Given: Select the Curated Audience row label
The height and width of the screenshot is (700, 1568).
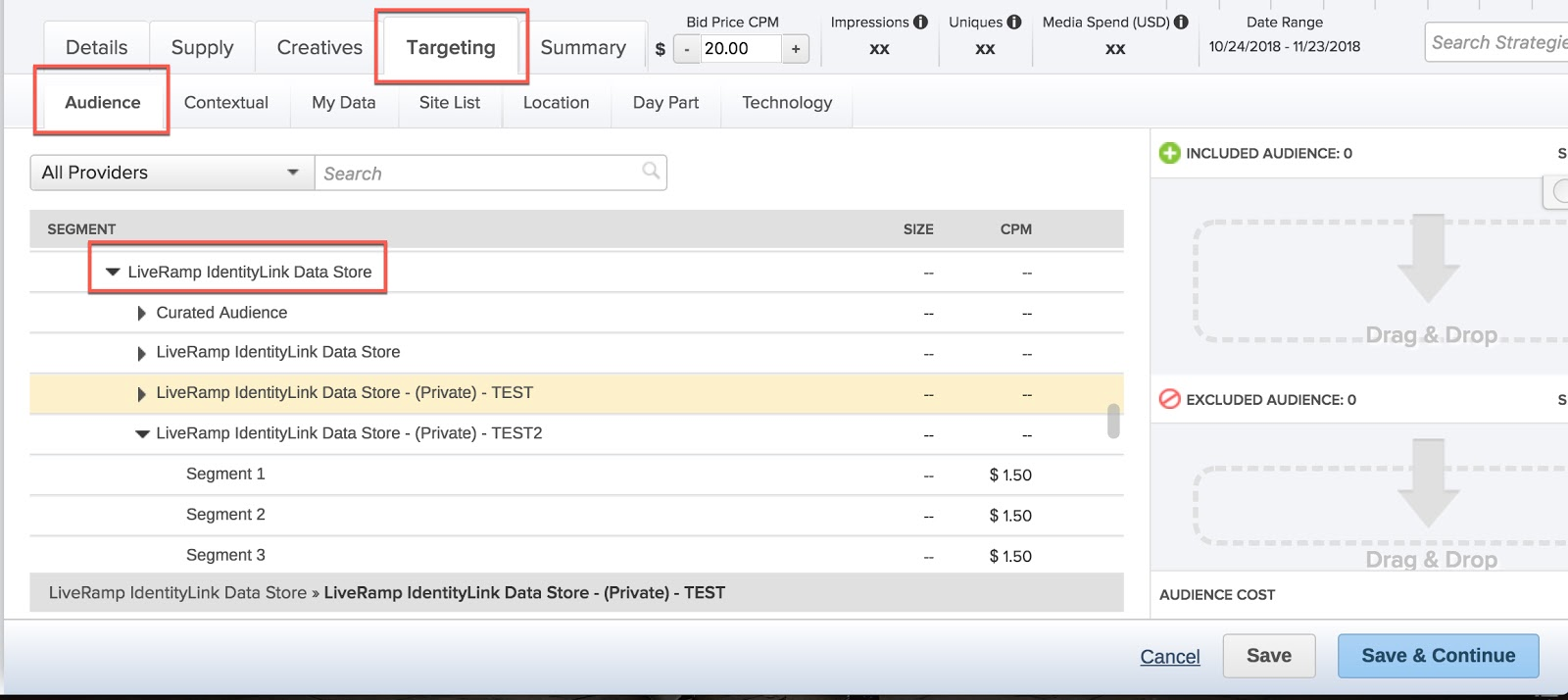Looking at the screenshot, I should click(221, 313).
